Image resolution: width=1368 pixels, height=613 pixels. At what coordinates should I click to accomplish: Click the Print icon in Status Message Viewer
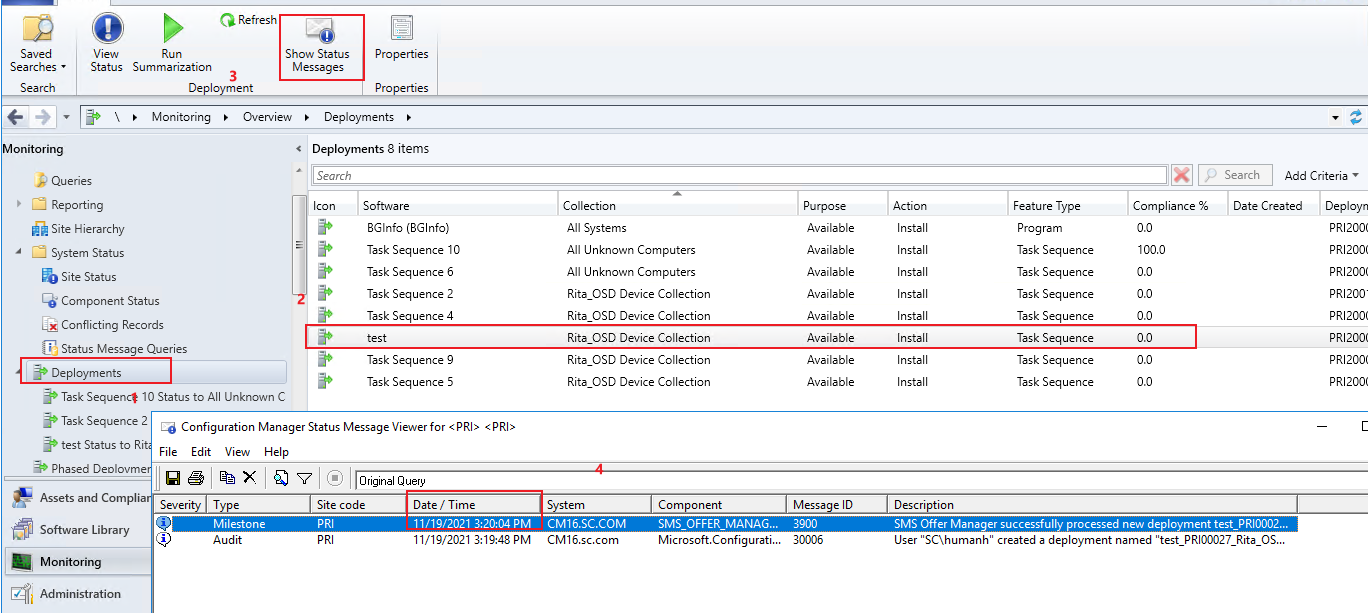196,479
